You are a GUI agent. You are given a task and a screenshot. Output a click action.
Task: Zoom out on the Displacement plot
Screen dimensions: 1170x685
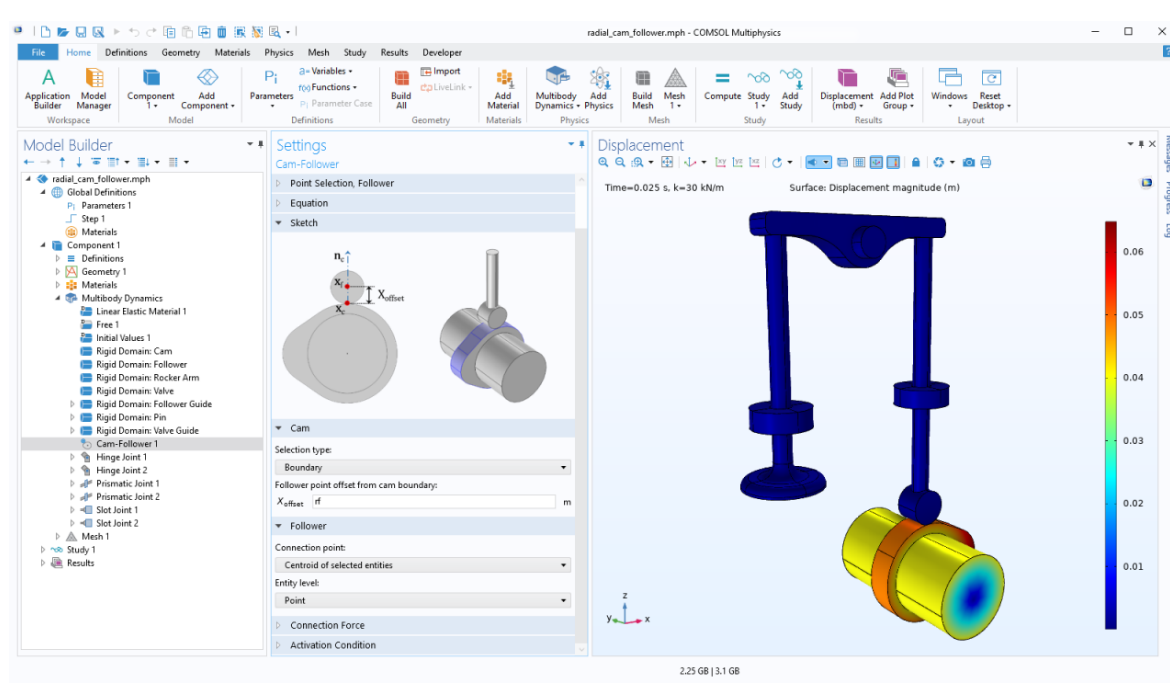(619, 163)
